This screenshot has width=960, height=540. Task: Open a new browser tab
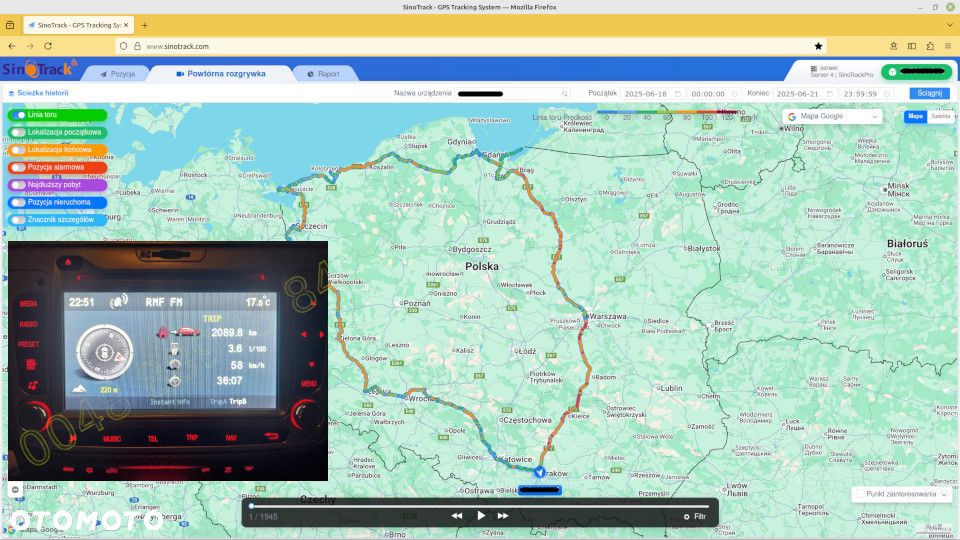tap(144, 25)
